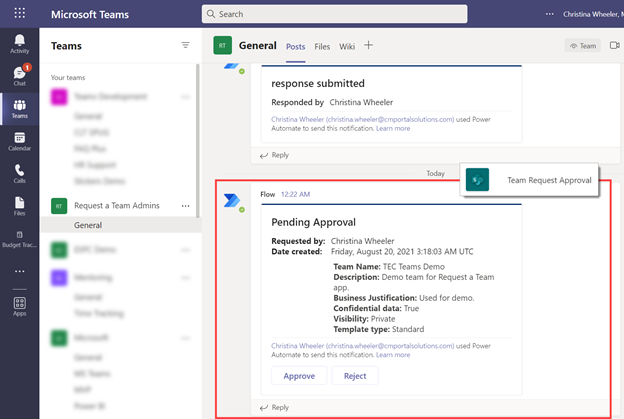The height and width of the screenshot is (419, 624).
Task: Open the Calendar app
Action: pyautogui.click(x=20, y=142)
